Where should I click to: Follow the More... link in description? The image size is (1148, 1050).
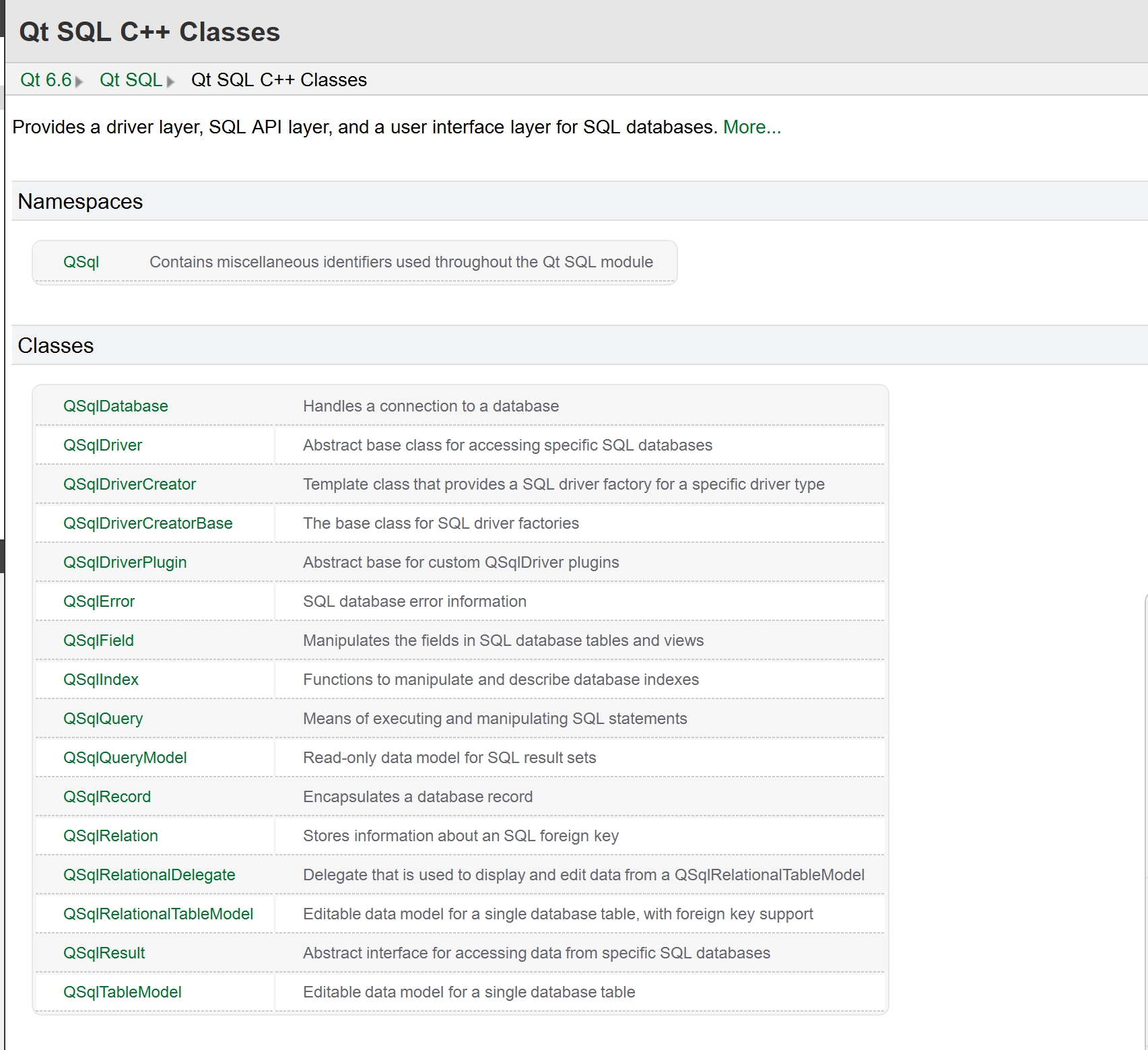pos(752,127)
